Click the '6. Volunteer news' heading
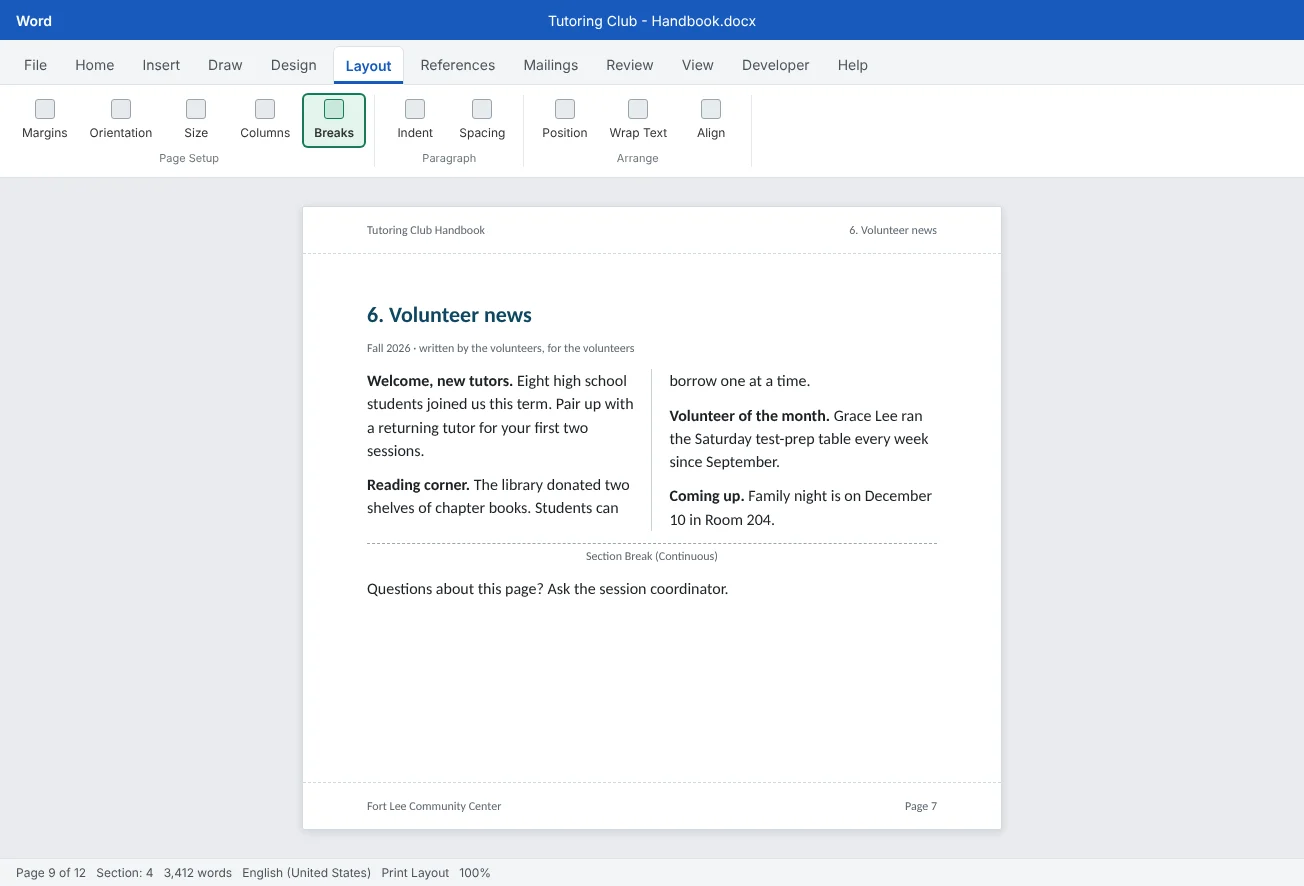1304x886 pixels. tap(449, 315)
